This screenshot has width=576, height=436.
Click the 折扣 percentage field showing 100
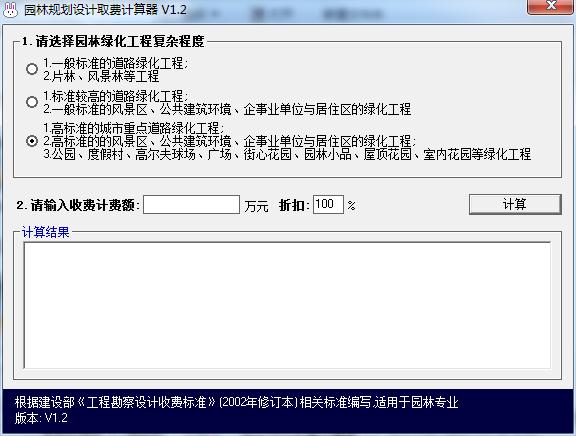click(x=328, y=205)
